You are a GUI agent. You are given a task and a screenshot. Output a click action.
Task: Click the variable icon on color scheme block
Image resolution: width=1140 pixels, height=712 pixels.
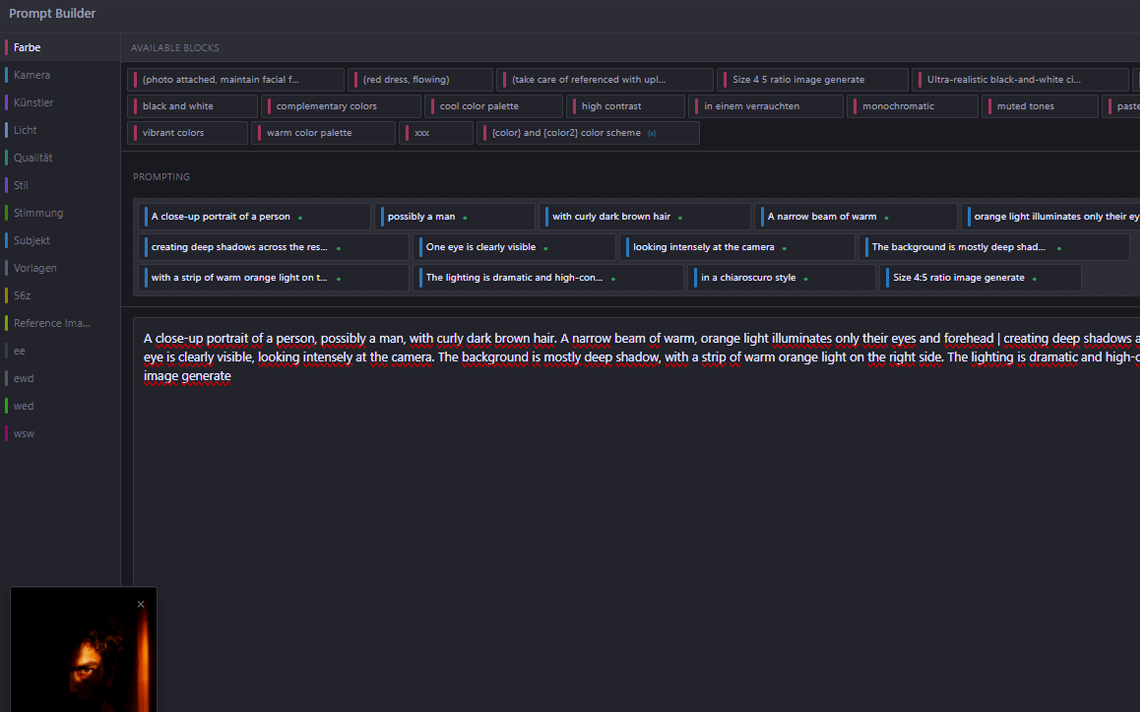pos(652,133)
